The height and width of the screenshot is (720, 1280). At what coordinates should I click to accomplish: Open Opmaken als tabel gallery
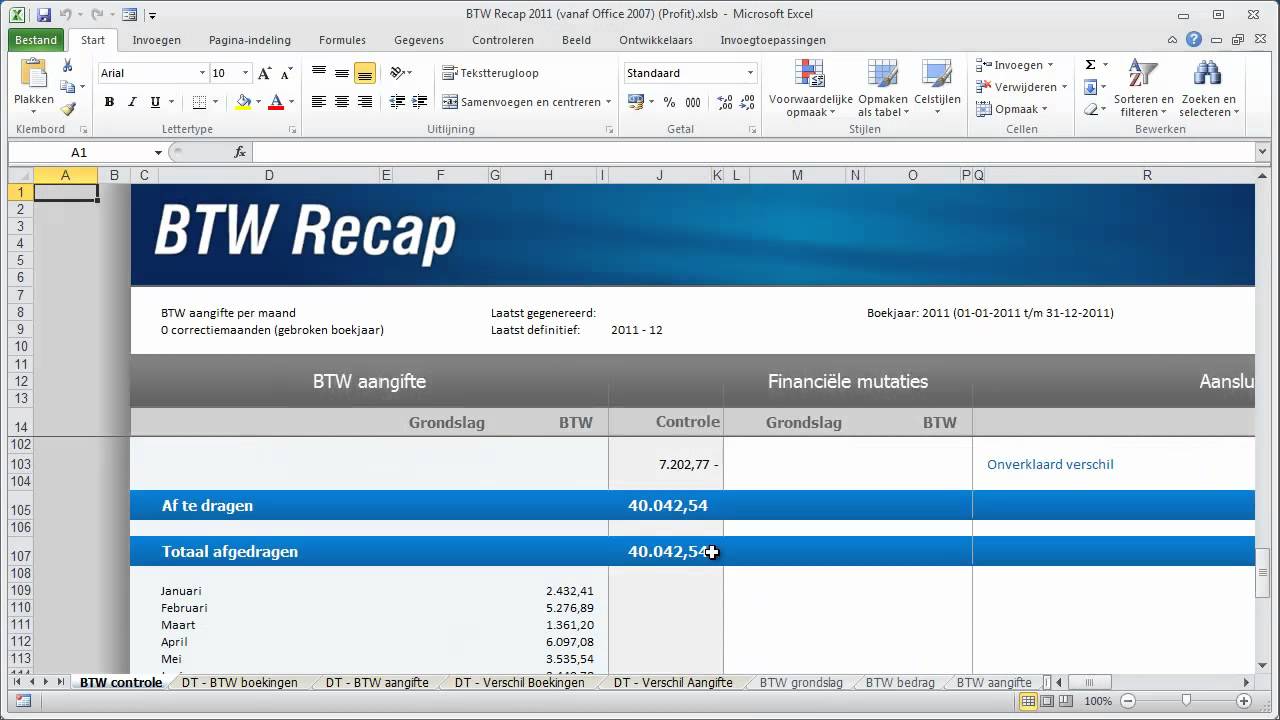point(883,88)
